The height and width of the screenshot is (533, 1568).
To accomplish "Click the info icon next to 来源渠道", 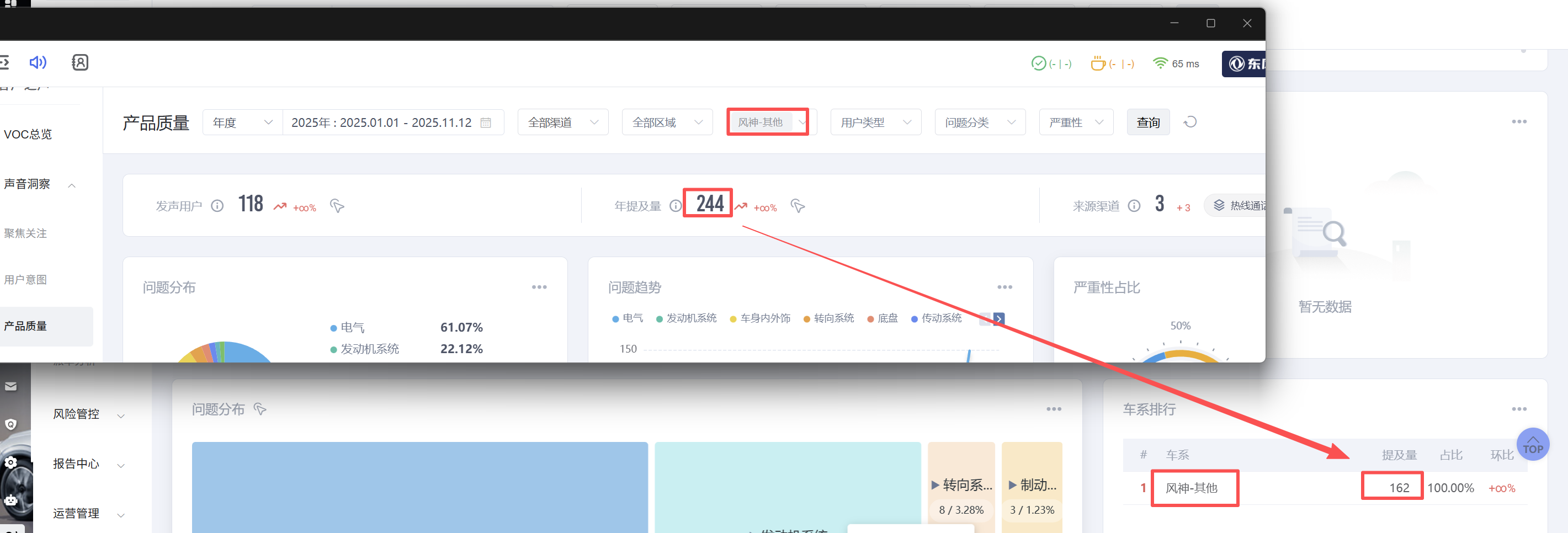I will (x=1134, y=206).
